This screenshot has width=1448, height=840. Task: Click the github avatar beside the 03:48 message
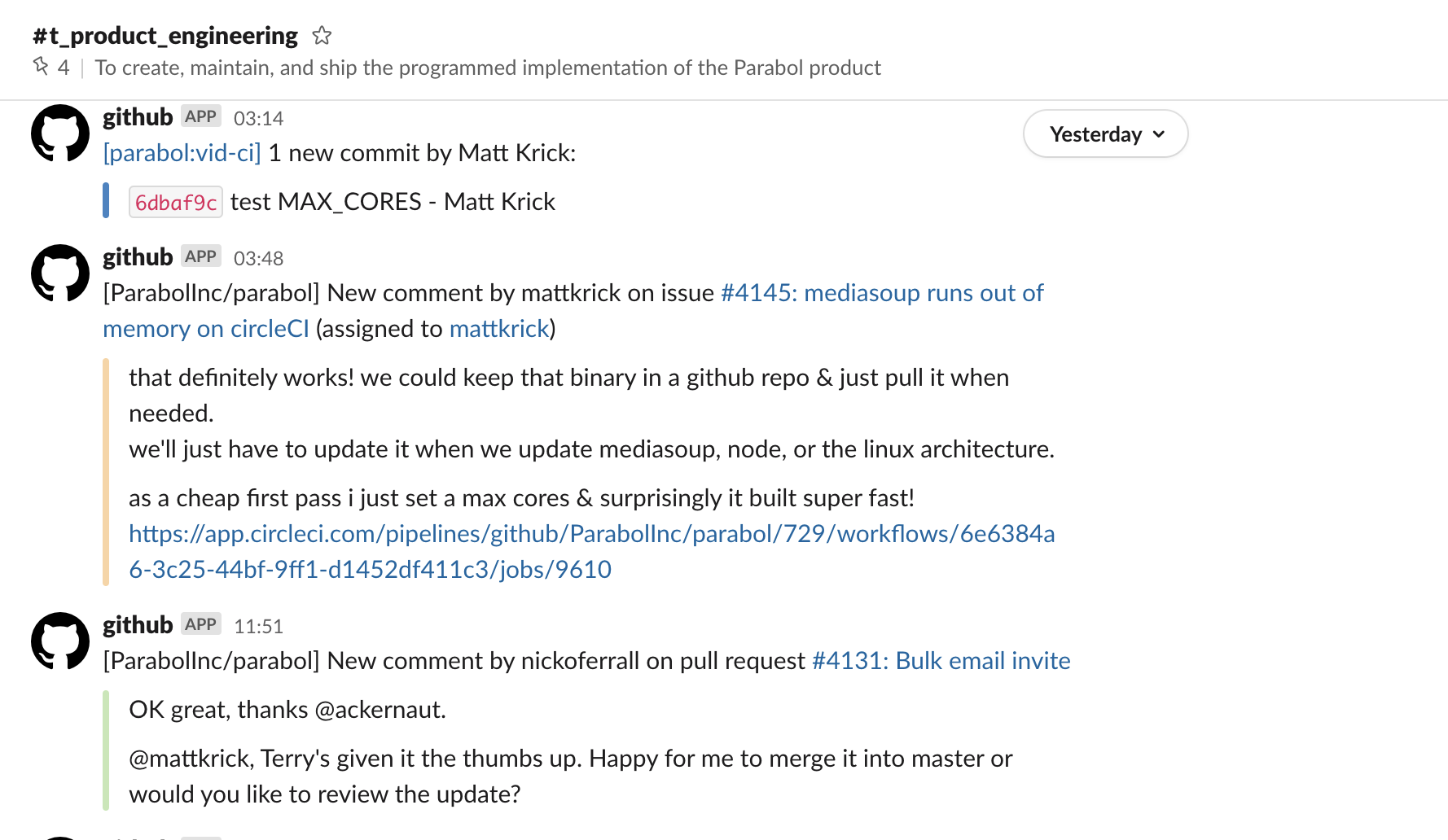click(58, 273)
